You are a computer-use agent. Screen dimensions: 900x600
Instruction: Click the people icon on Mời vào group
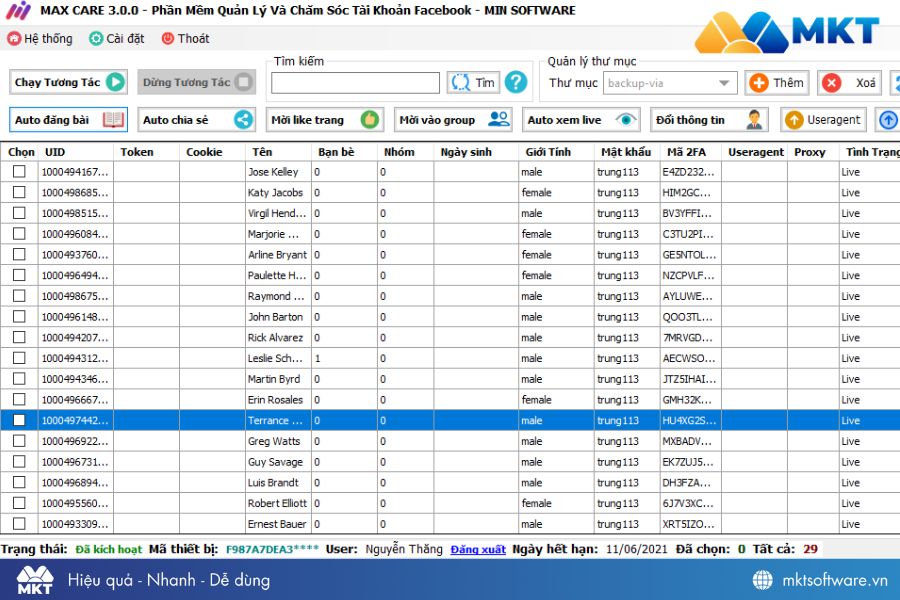[498, 119]
